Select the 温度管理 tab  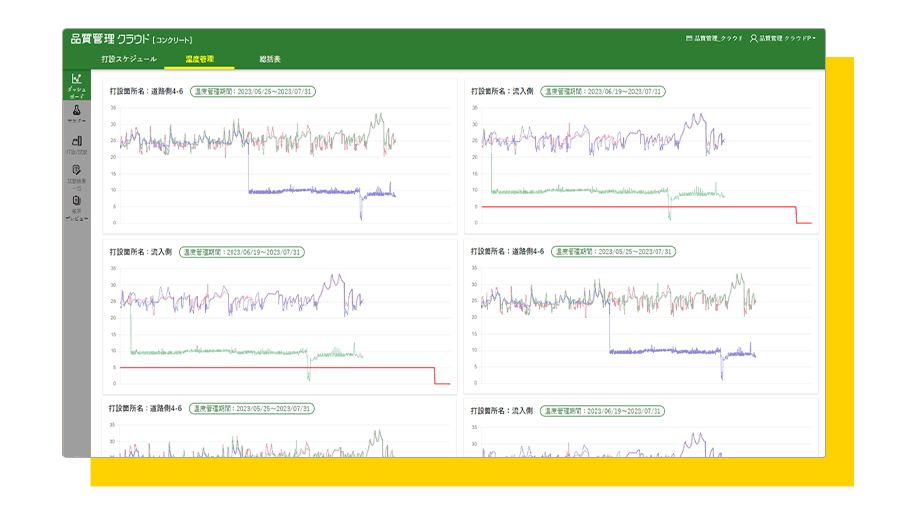pos(200,59)
